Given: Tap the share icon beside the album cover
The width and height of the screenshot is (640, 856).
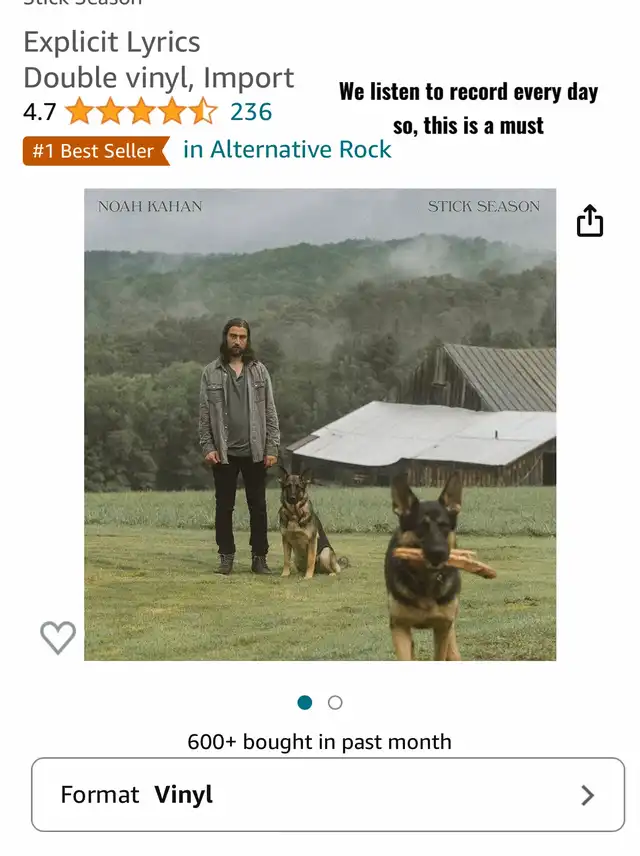Looking at the screenshot, I should pyautogui.click(x=590, y=220).
